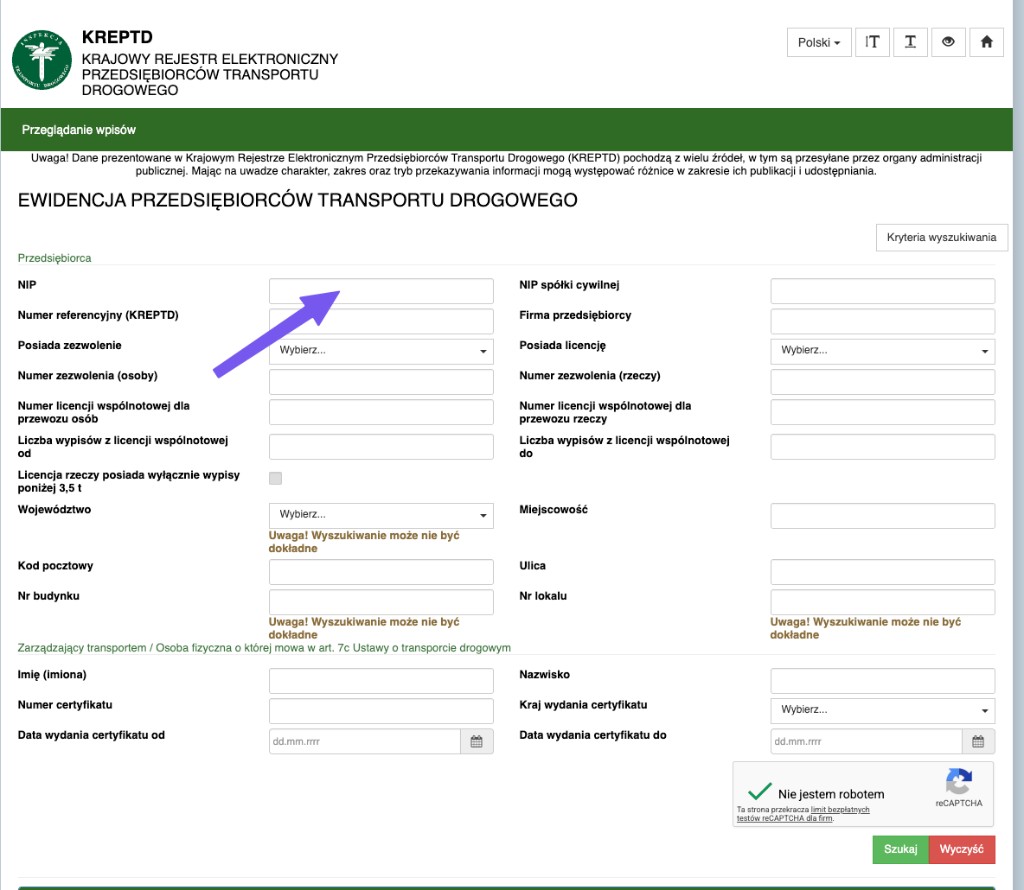Click the green Szukaj button
Viewport: 1024px width, 890px height.
[x=900, y=850]
